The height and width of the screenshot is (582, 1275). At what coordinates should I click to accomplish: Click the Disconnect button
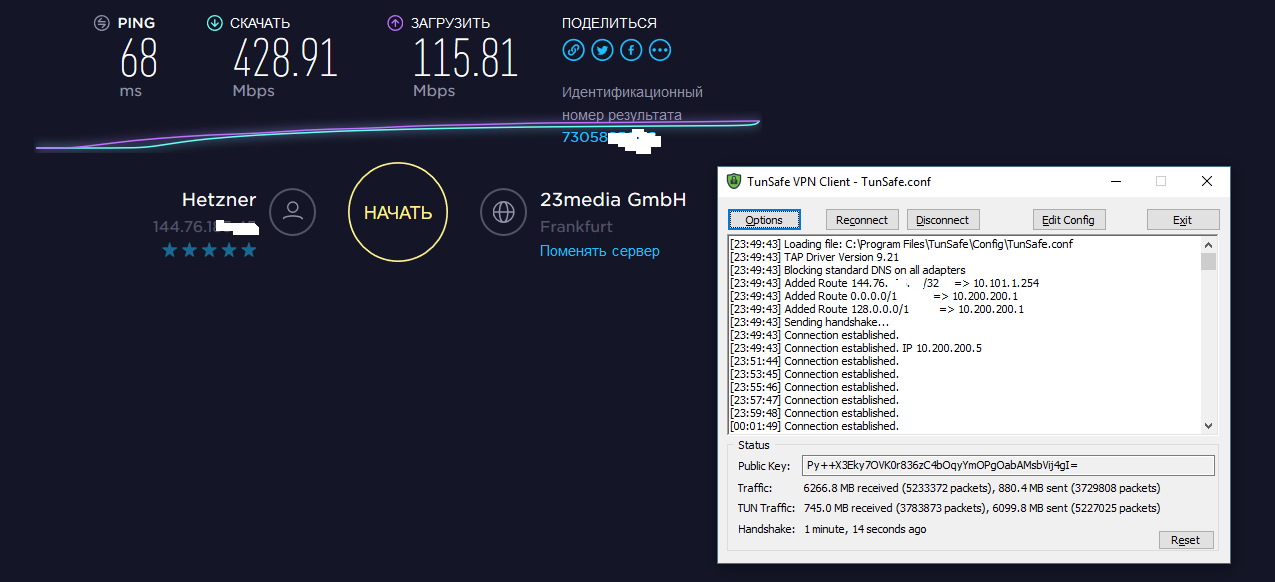pyautogui.click(x=942, y=220)
